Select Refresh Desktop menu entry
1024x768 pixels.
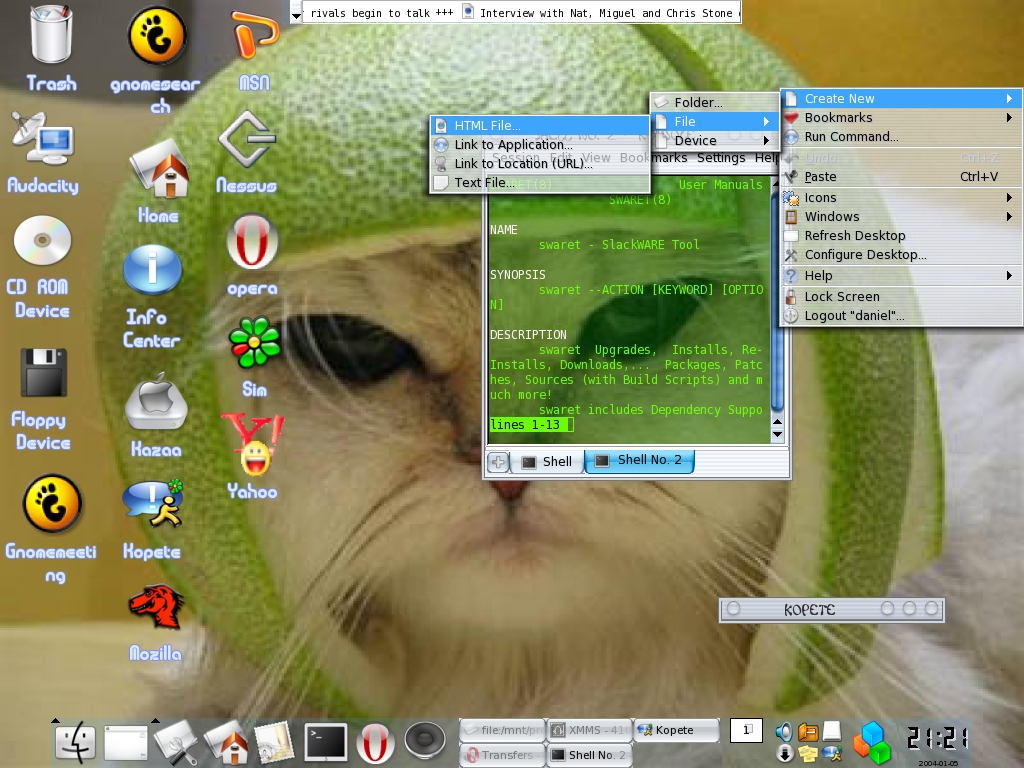pos(901,235)
